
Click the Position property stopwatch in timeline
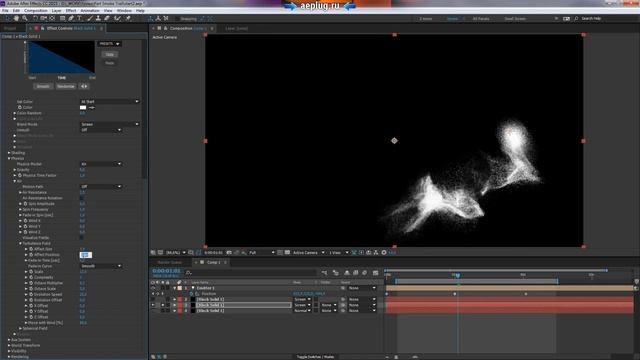(191, 293)
